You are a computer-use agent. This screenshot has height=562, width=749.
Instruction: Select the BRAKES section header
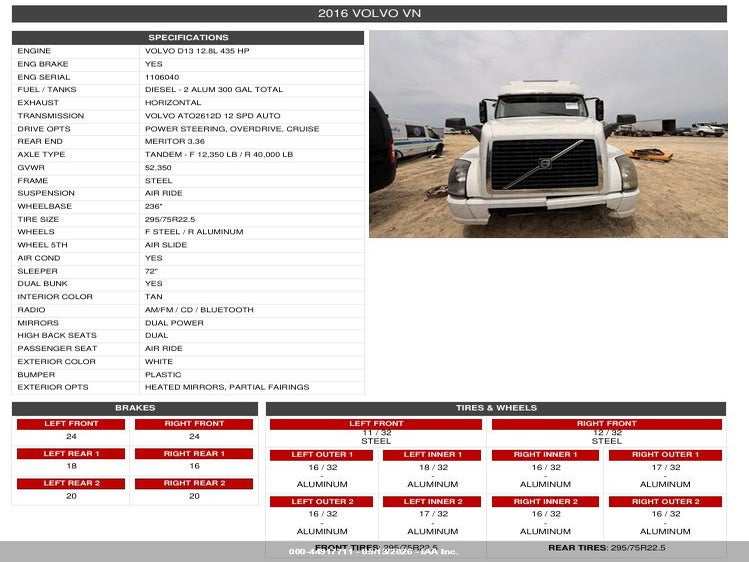tap(135, 408)
